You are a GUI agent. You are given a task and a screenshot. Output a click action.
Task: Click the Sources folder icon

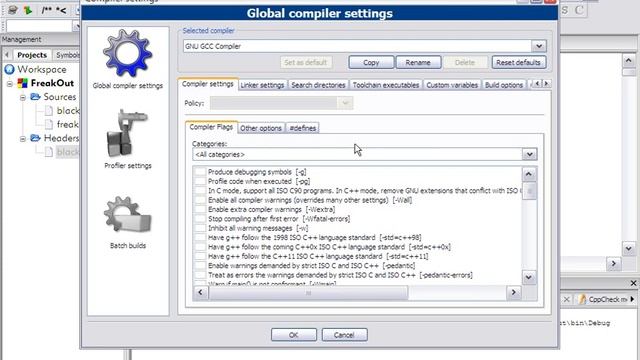coord(36,97)
